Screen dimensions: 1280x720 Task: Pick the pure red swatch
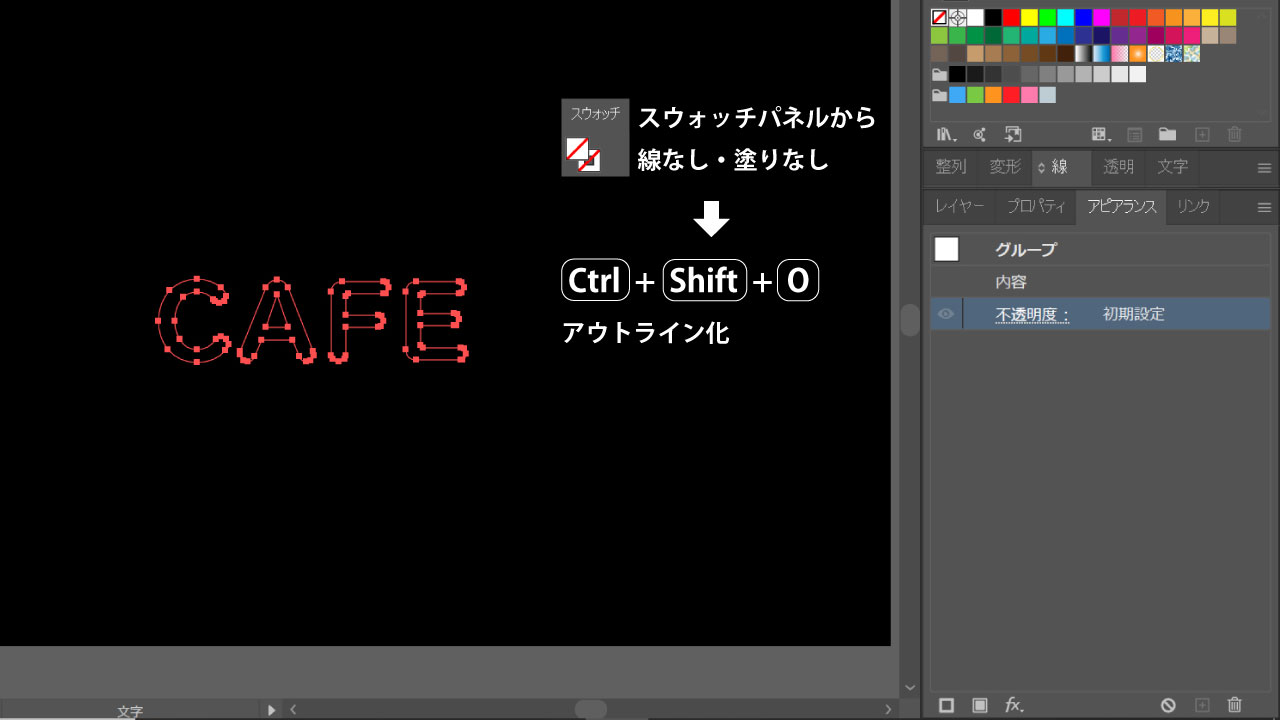(x=1011, y=17)
